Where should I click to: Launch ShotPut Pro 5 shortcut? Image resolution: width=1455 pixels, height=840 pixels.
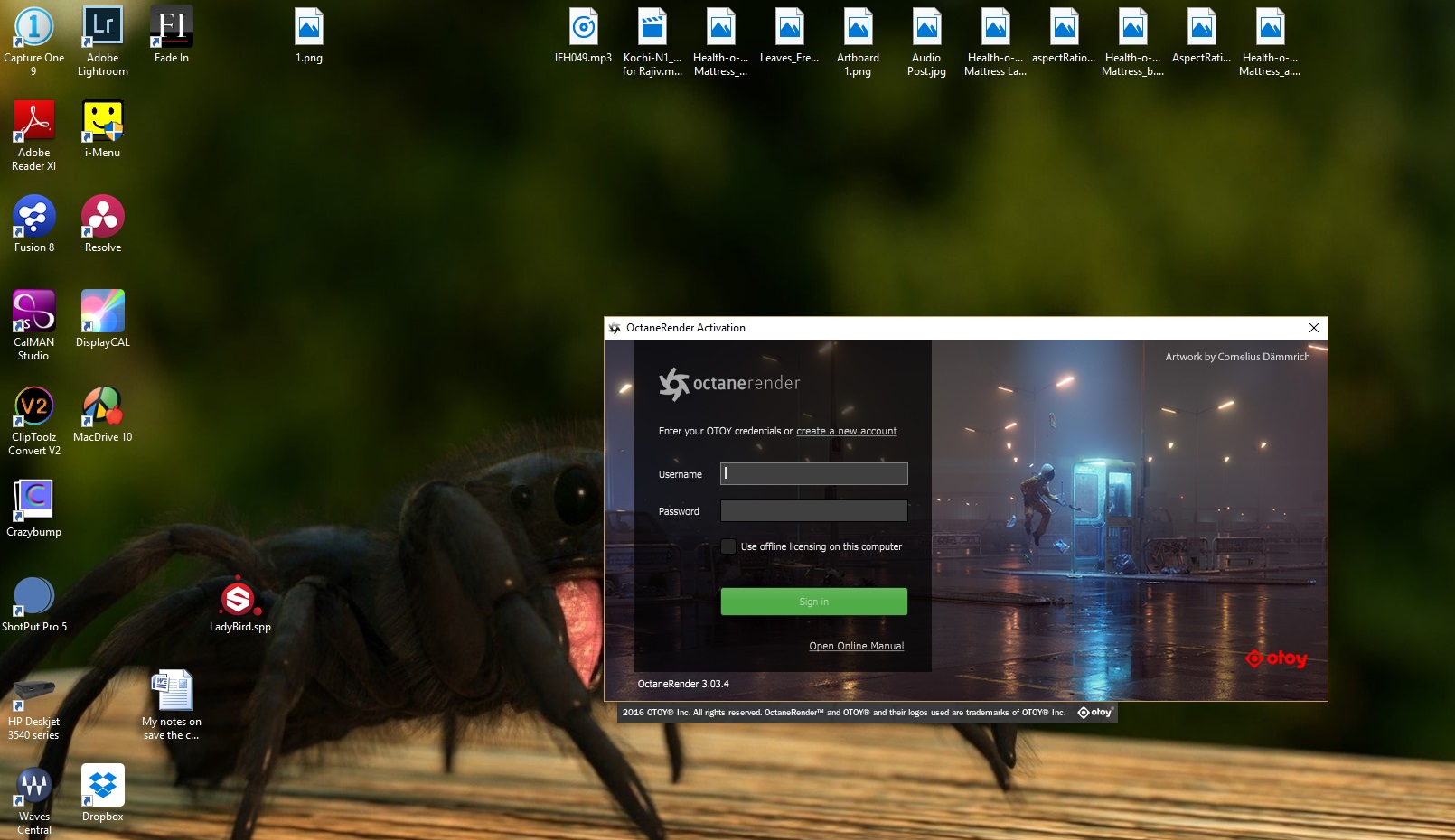[x=34, y=603]
